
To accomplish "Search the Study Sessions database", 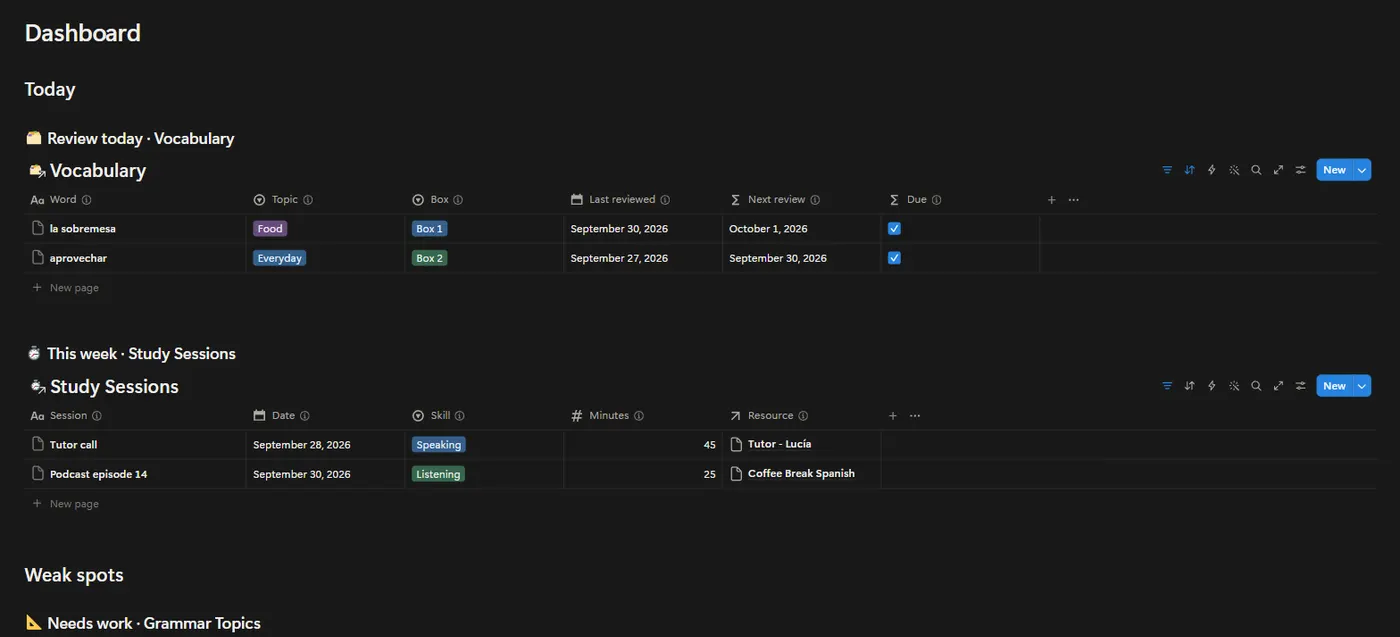I will (1256, 386).
